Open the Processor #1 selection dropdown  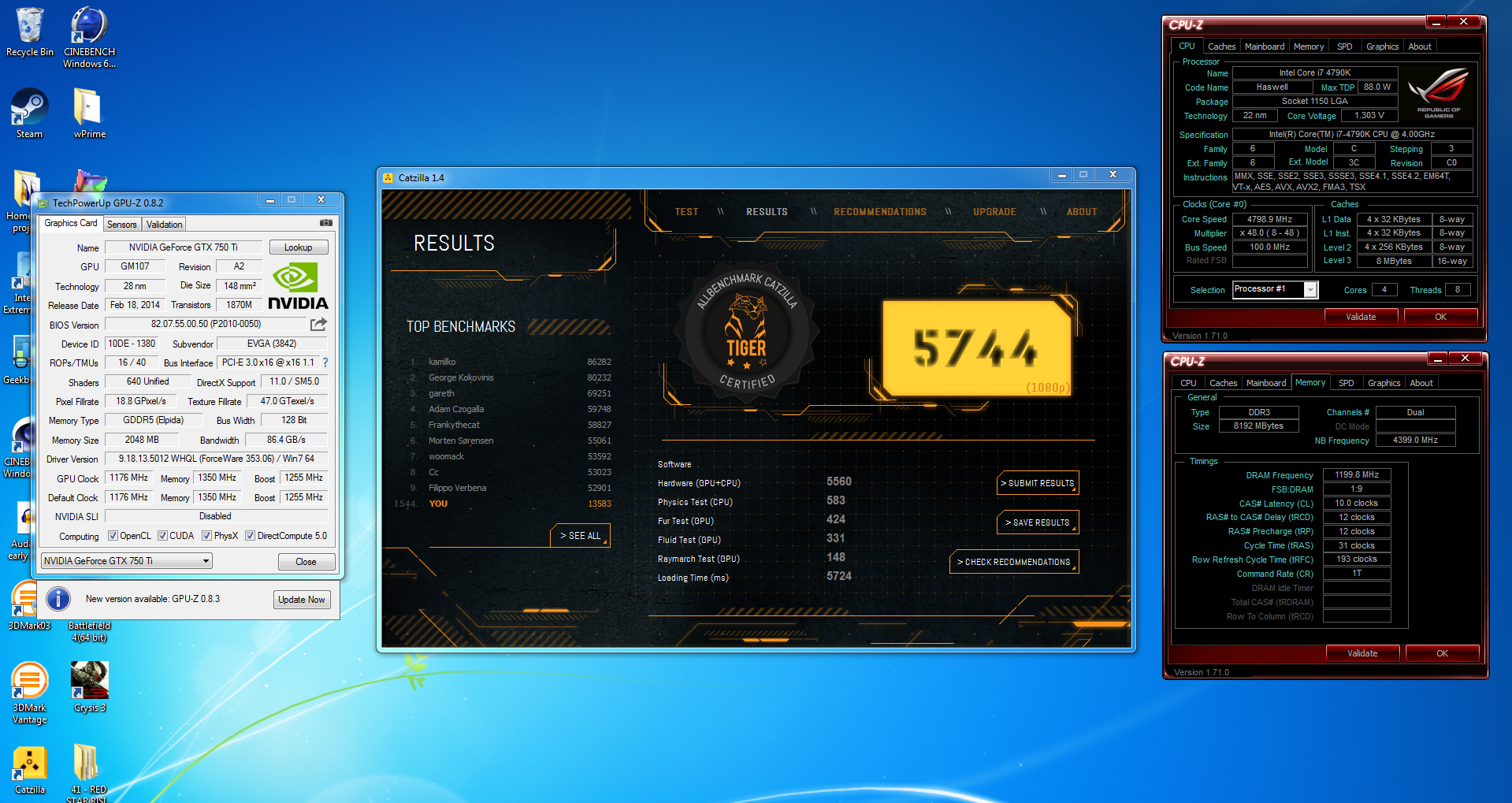pos(1275,289)
